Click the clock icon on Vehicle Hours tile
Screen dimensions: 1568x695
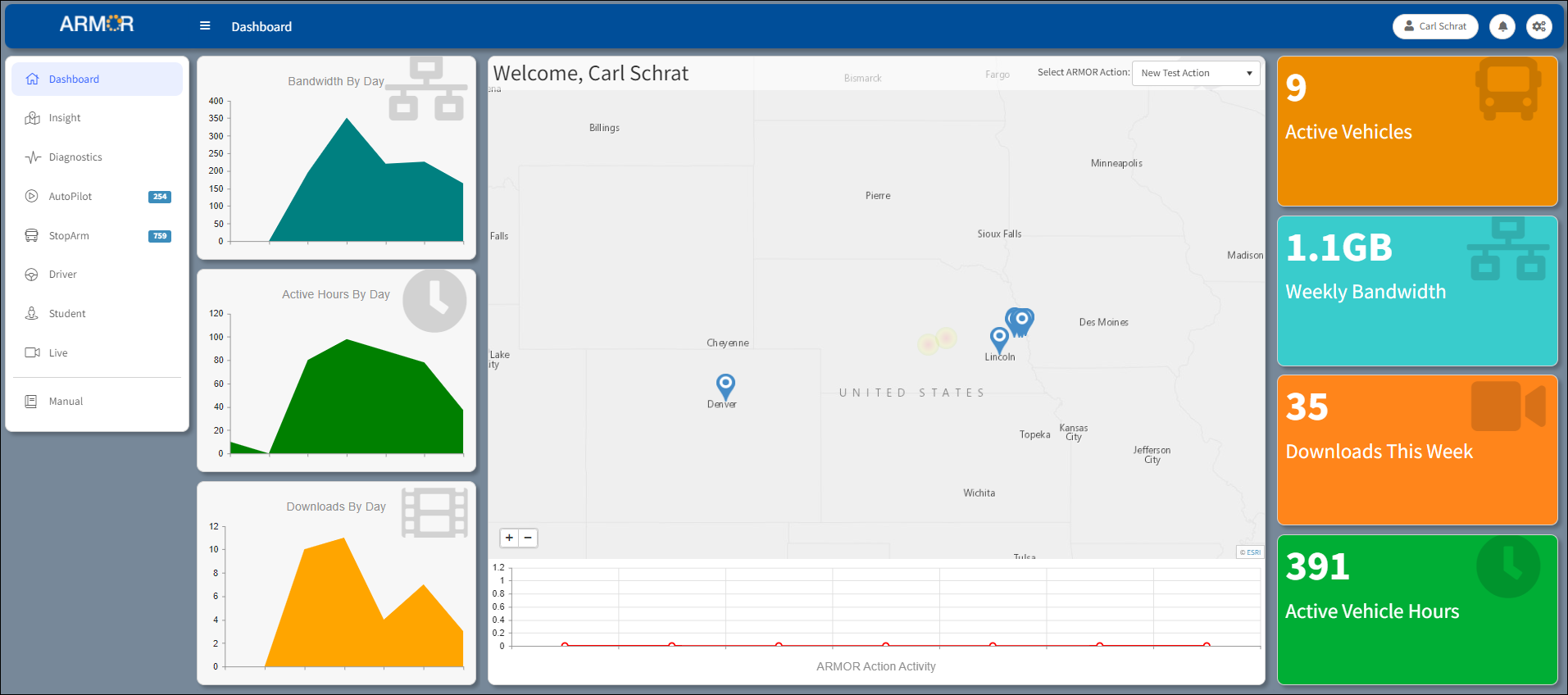1508,566
